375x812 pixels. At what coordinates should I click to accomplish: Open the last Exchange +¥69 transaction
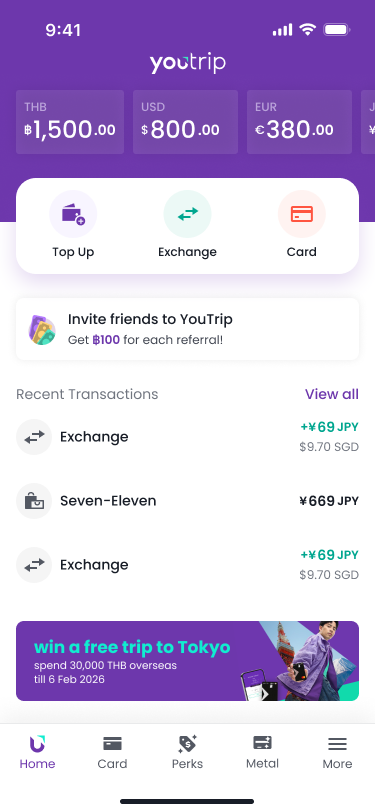[x=188, y=565]
